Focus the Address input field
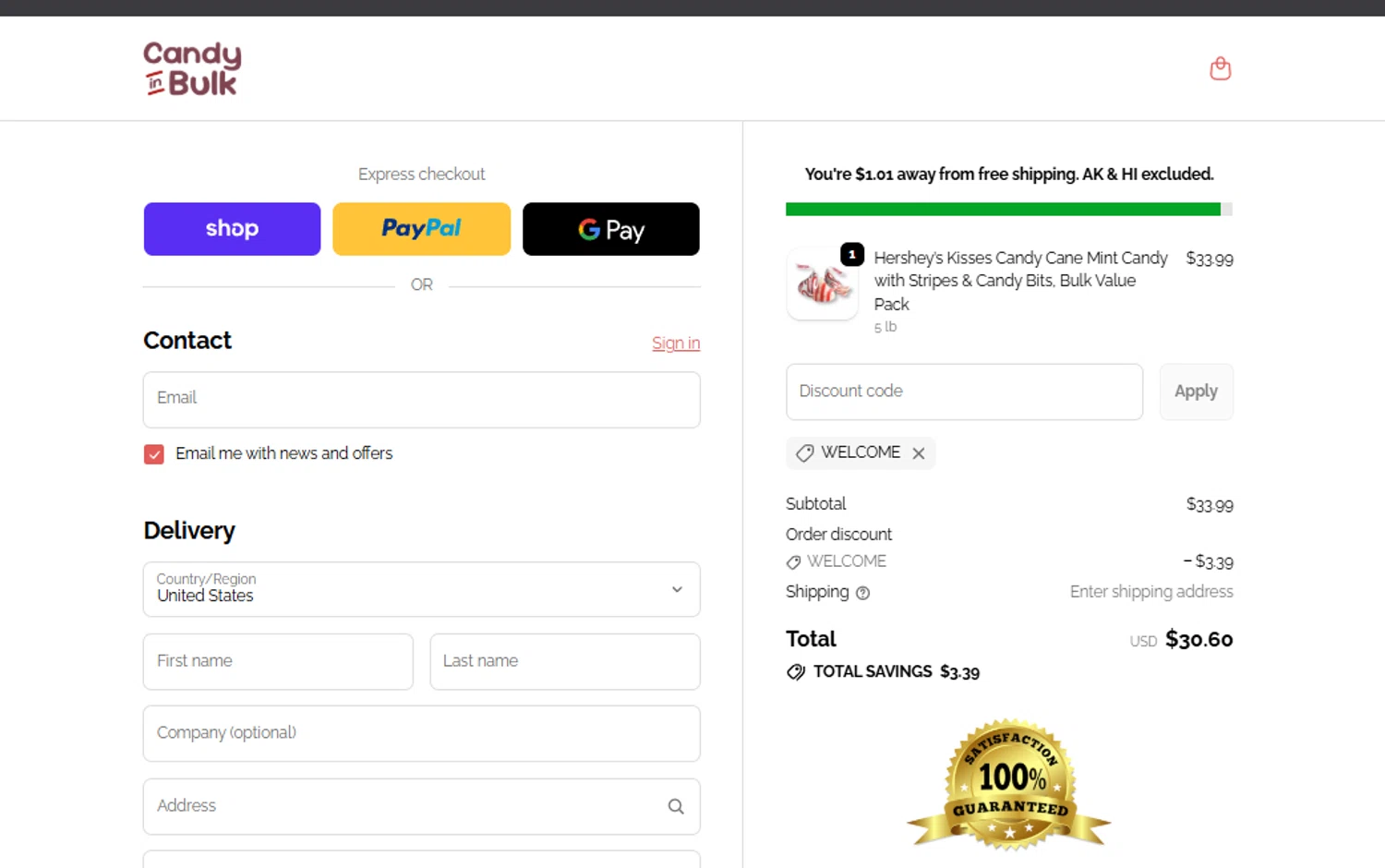This screenshot has width=1385, height=868. pos(421,806)
